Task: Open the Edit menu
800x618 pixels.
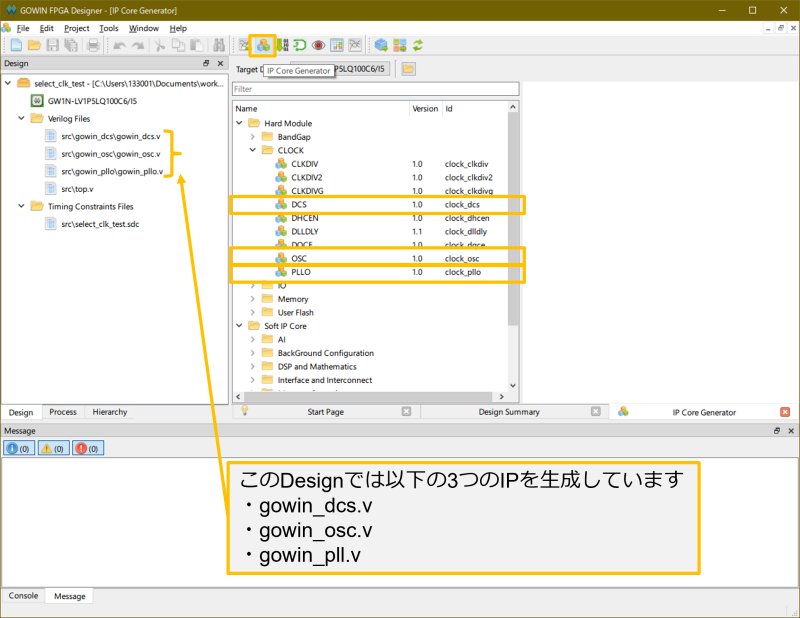Action: coord(46,28)
